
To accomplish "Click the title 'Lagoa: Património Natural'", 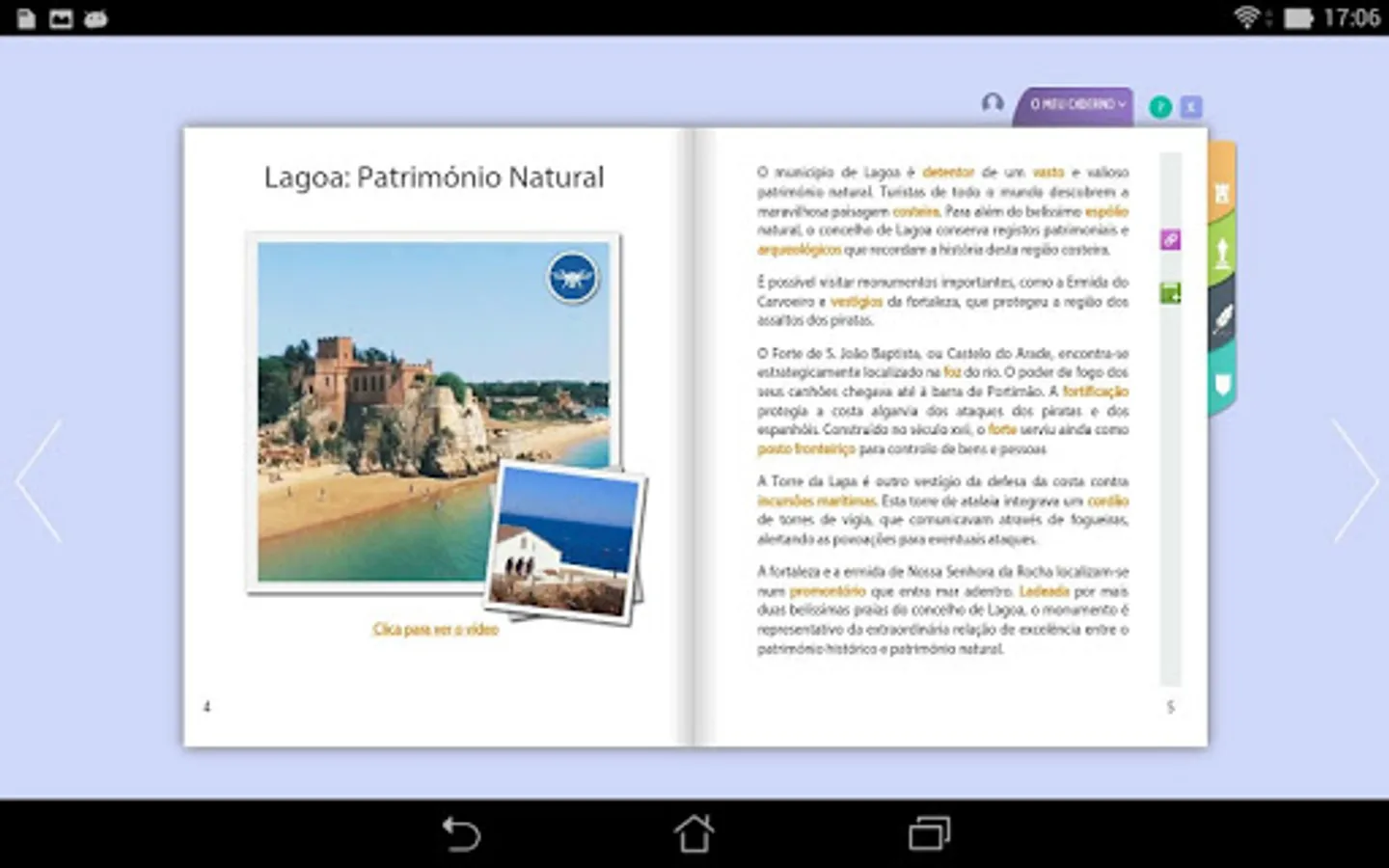I will (434, 177).
